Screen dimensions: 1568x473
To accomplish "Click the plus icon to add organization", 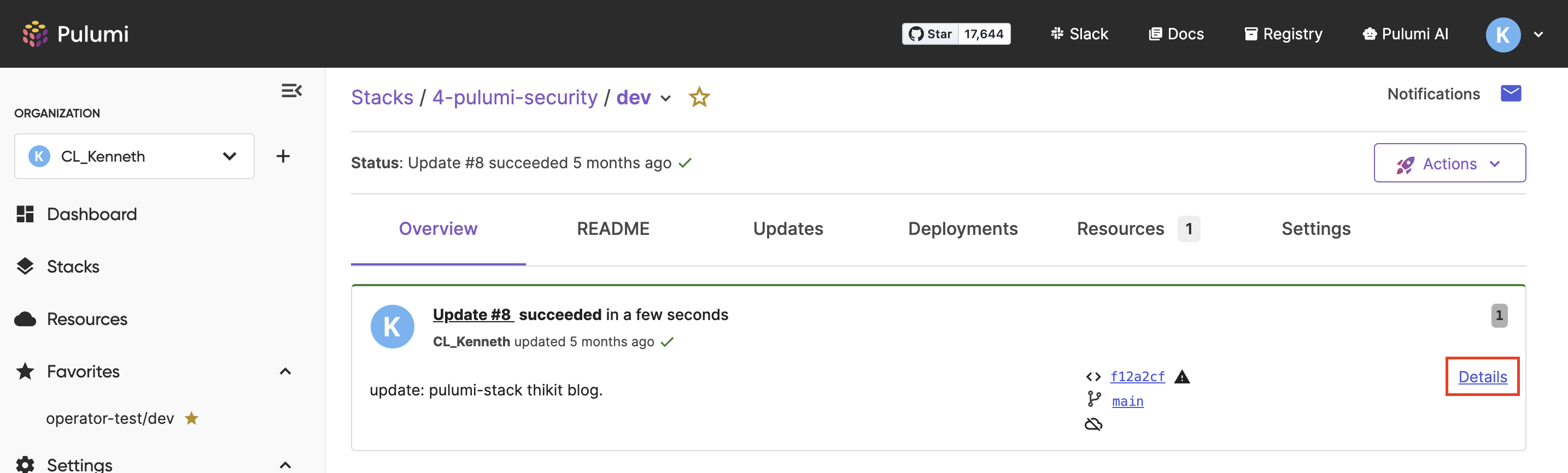I will (x=283, y=156).
